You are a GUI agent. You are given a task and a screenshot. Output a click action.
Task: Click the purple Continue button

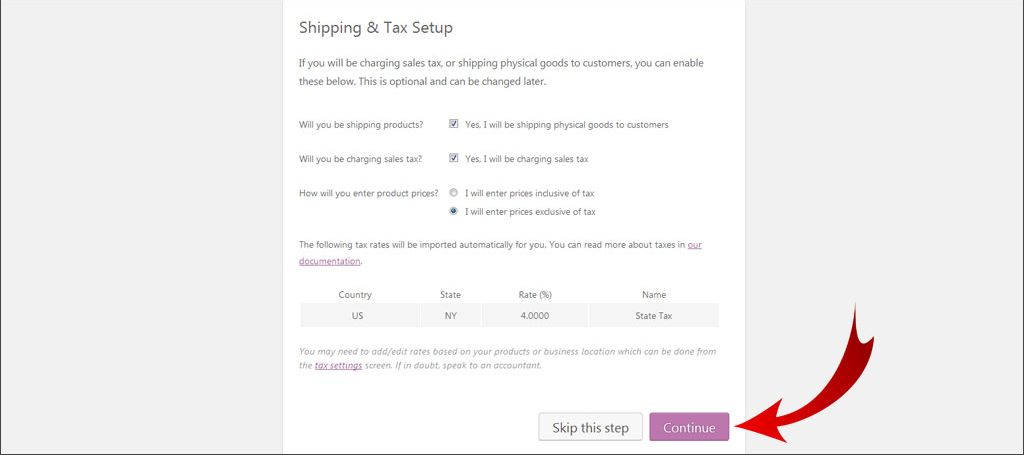pyautogui.click(x=689, y=427)
